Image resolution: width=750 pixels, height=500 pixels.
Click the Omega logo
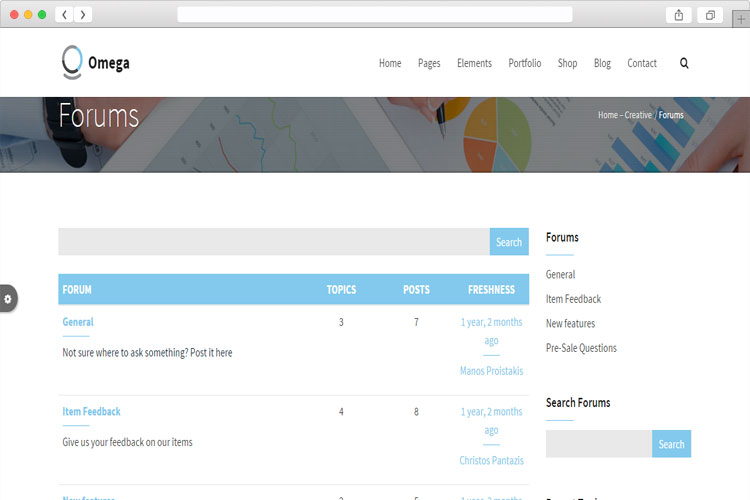[x=96, y=63]
